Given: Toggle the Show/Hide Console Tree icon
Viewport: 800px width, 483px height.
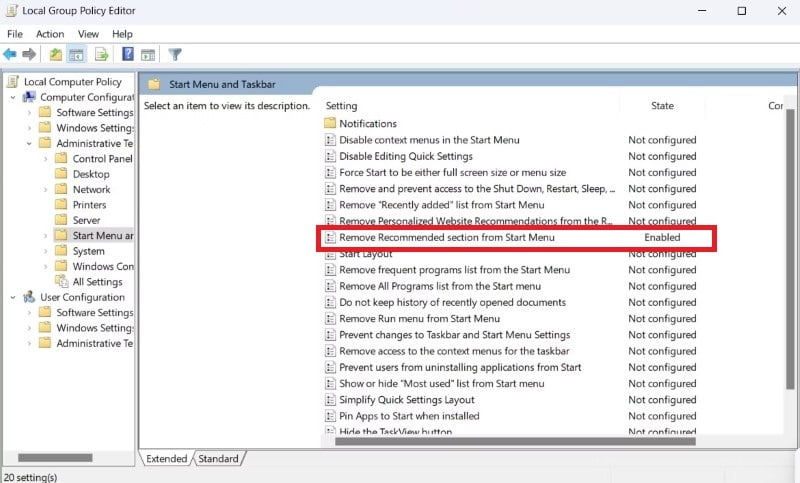Looking at the screenshot, I should click(x=77, y=55).
